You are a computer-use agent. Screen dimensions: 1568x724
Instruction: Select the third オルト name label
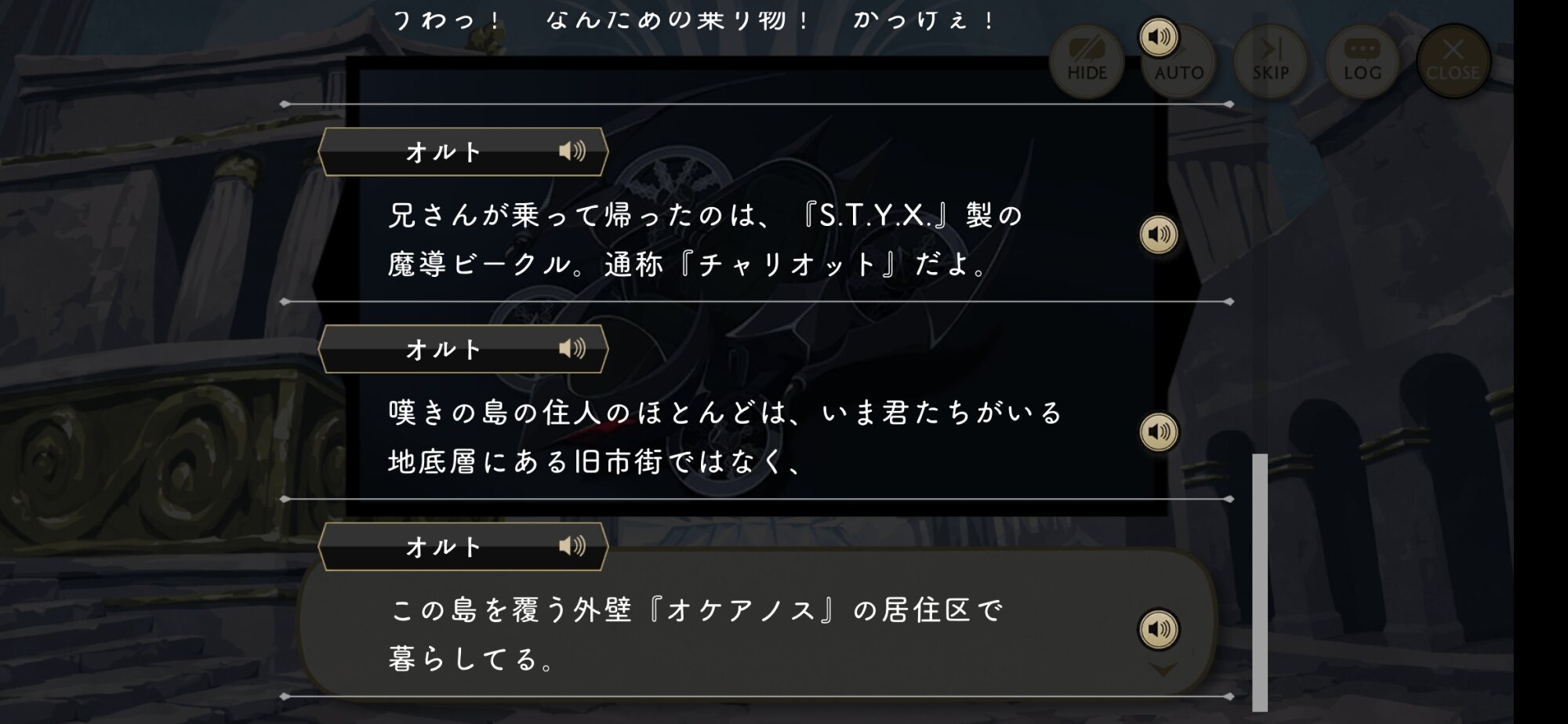443,547
